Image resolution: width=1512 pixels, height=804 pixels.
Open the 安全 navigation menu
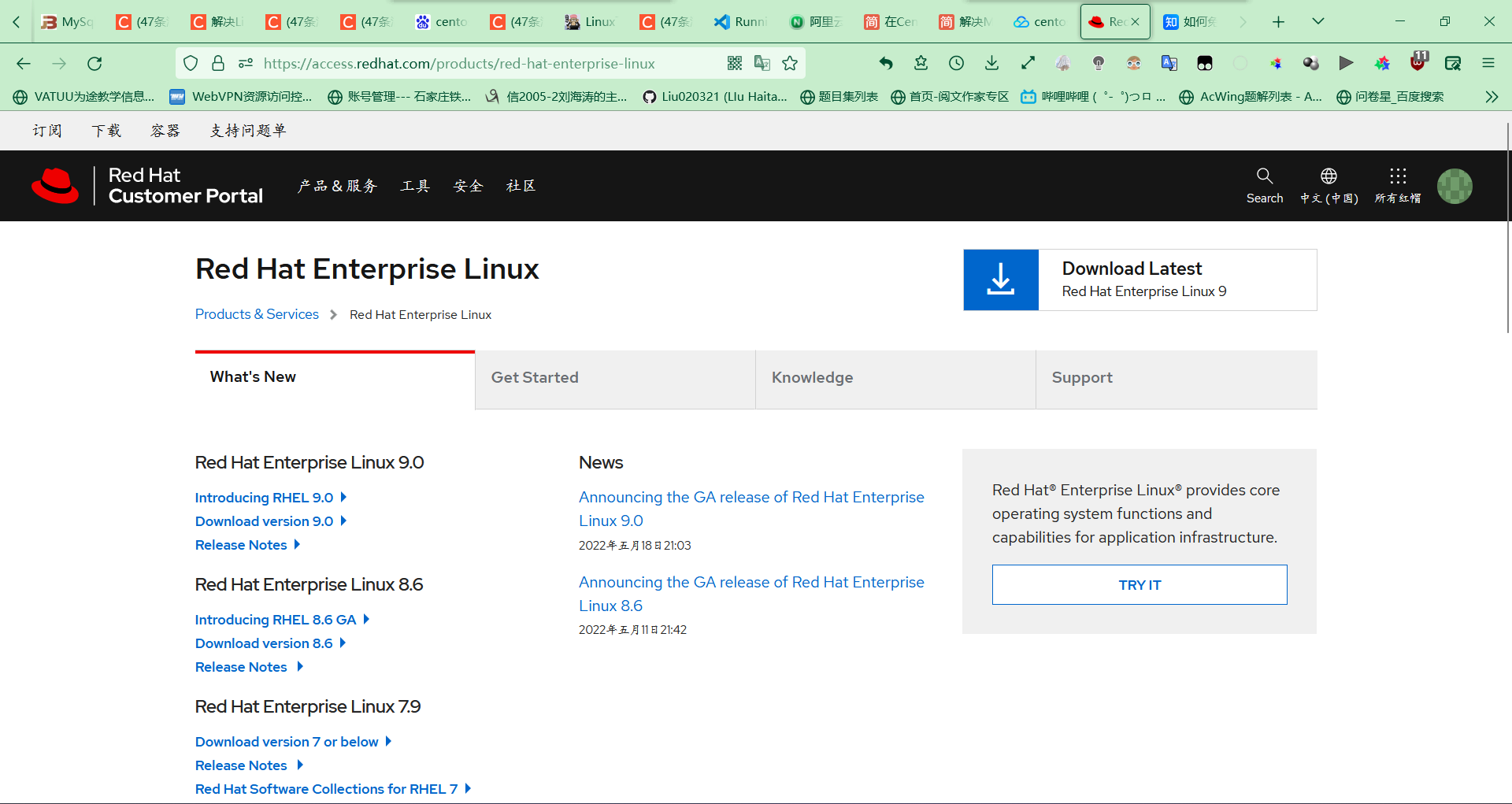[x=468, y=186]
